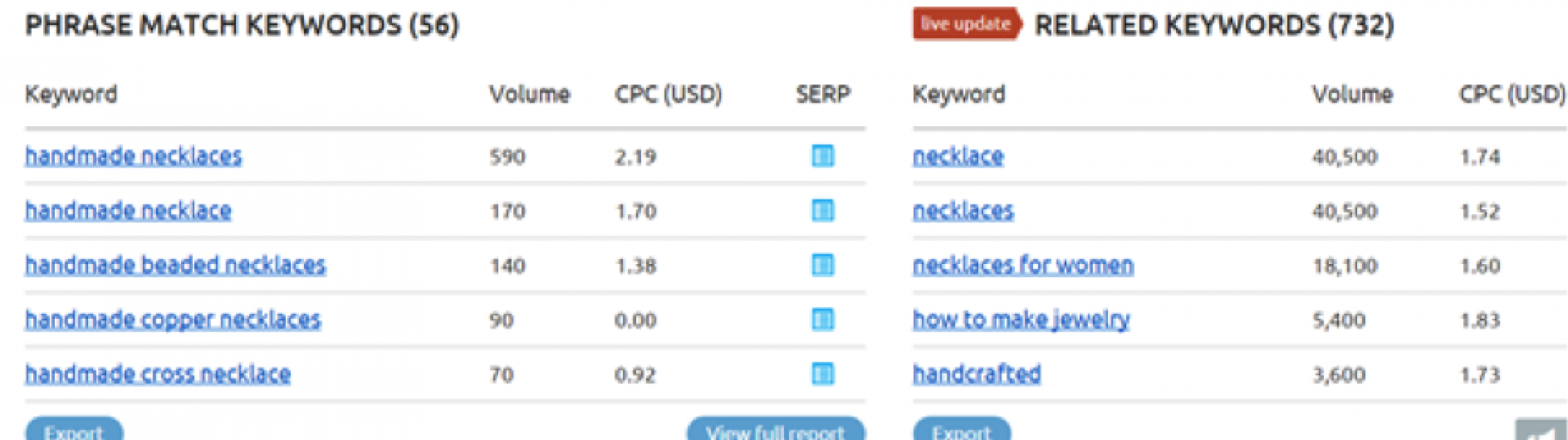Follow the necklaces for women link
This screenshot has width=1568, height=440.
click(x=1023, y=265)
